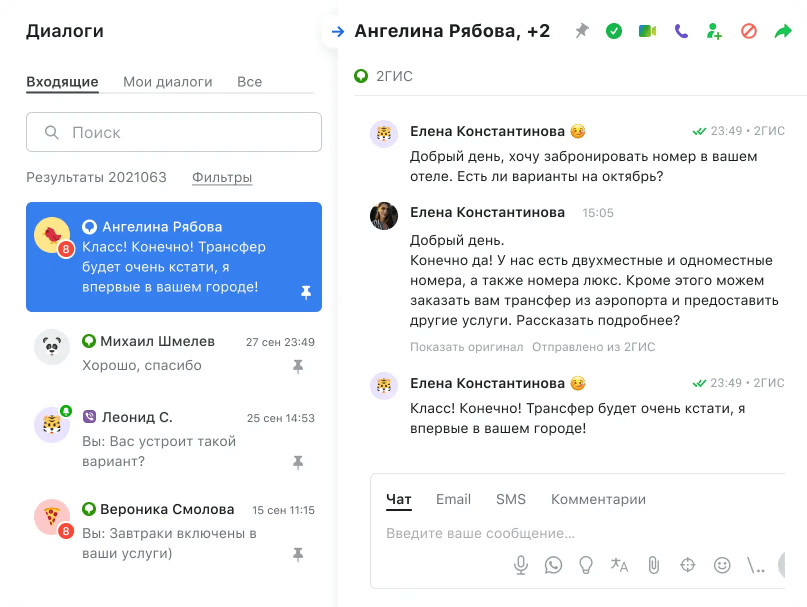Click the Михаил Шмелев panda avatar
The width and height of the screenshot is (807, 607).
[x=52, y=347]
